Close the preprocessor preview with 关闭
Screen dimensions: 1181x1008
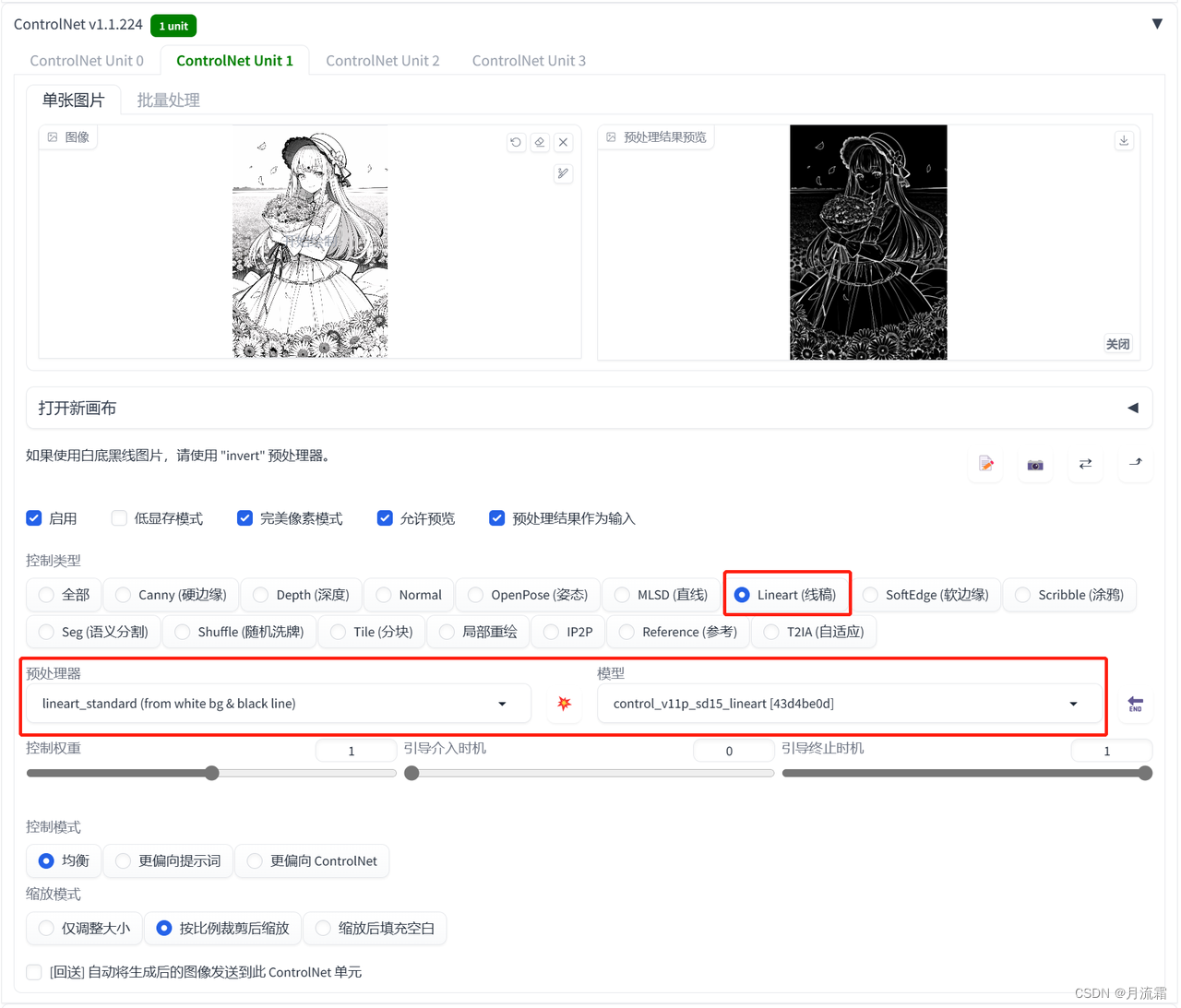[1117, 344]
